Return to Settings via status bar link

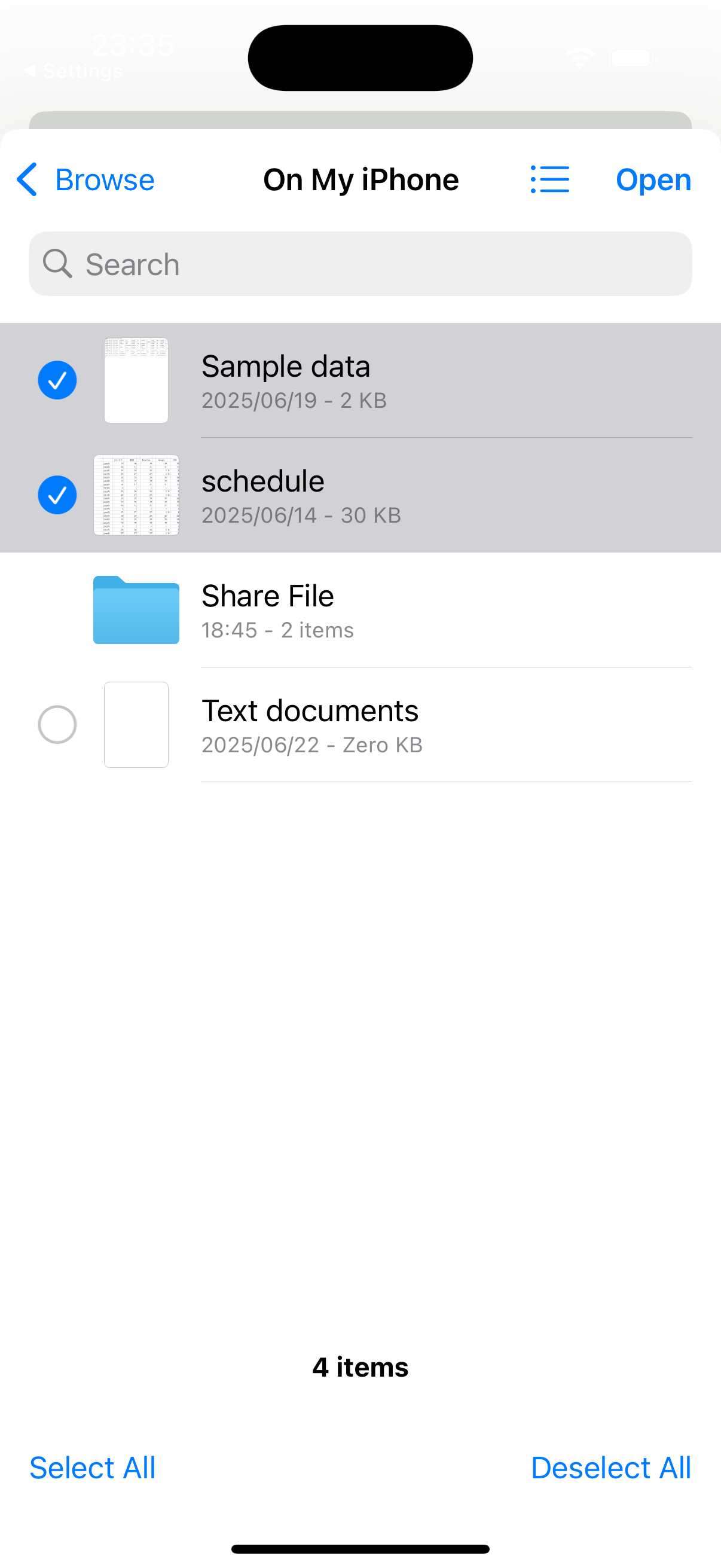(x=74, y=71)
